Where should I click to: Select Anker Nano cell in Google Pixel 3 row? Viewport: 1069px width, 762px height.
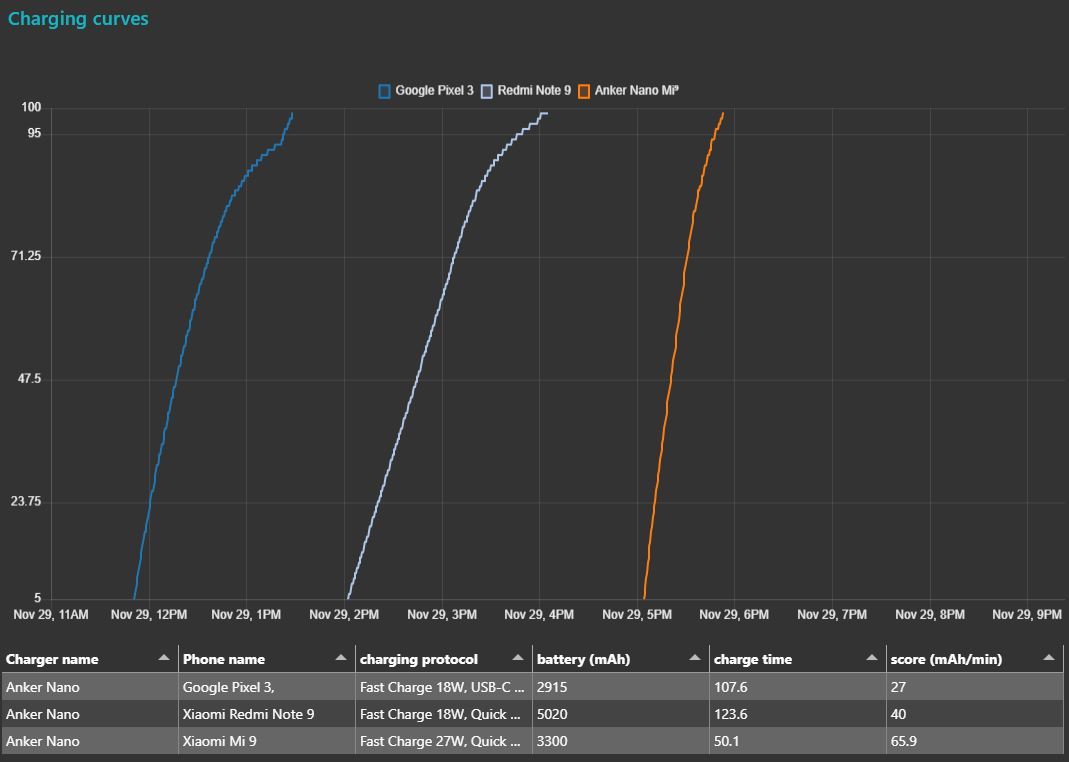(x=89, y=687)
